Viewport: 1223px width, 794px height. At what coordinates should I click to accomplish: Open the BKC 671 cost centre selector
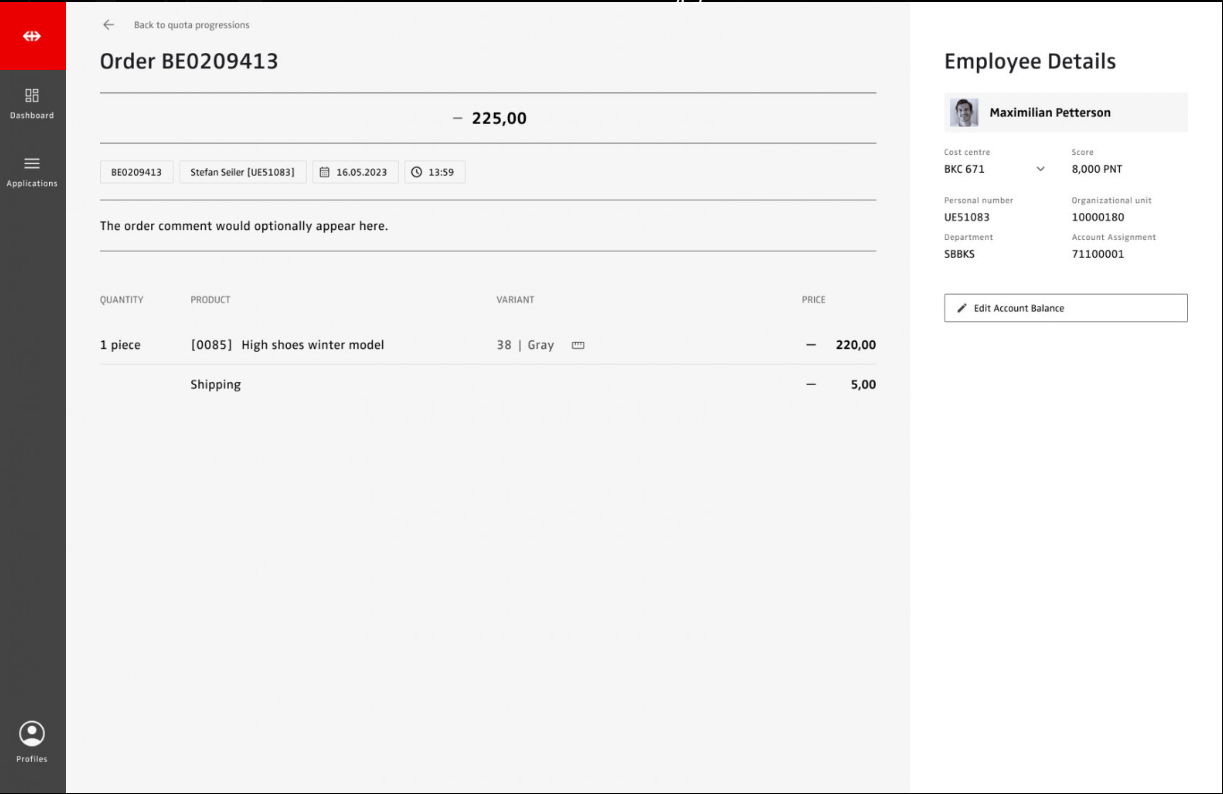pos(965,169)
